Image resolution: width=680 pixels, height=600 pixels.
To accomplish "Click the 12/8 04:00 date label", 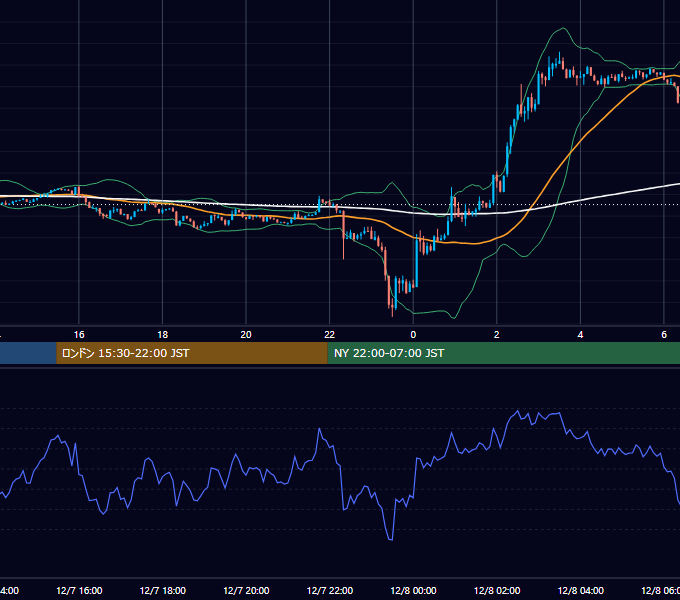I will coord(581,590).
